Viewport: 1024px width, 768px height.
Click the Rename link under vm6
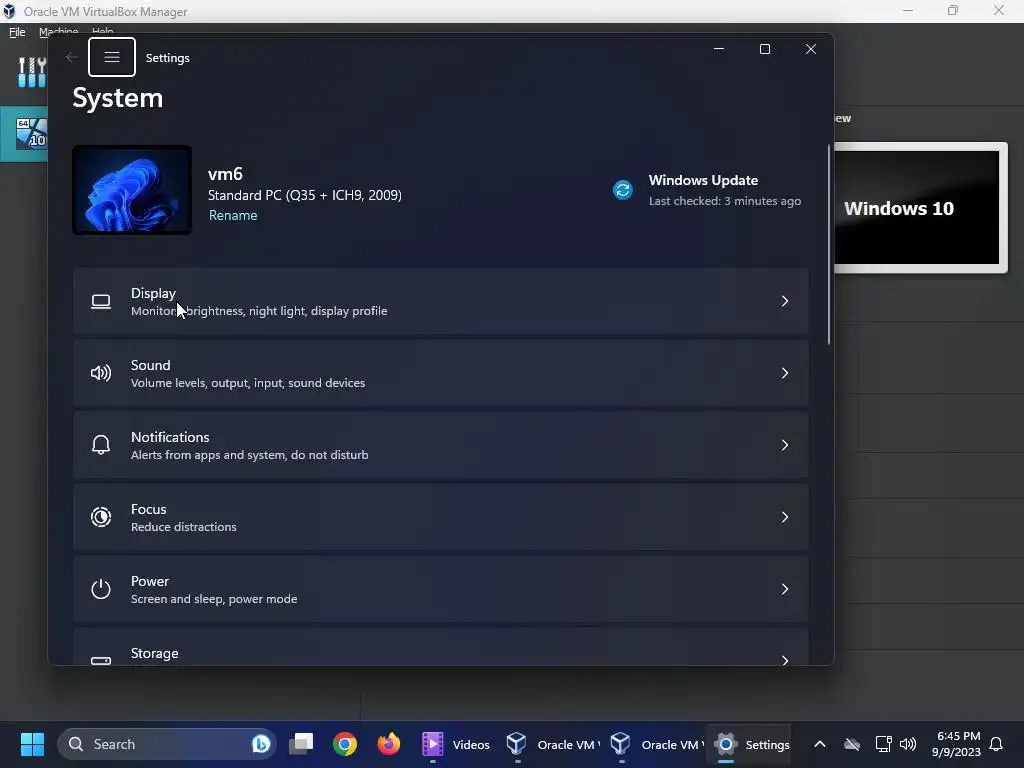(232, 216)
